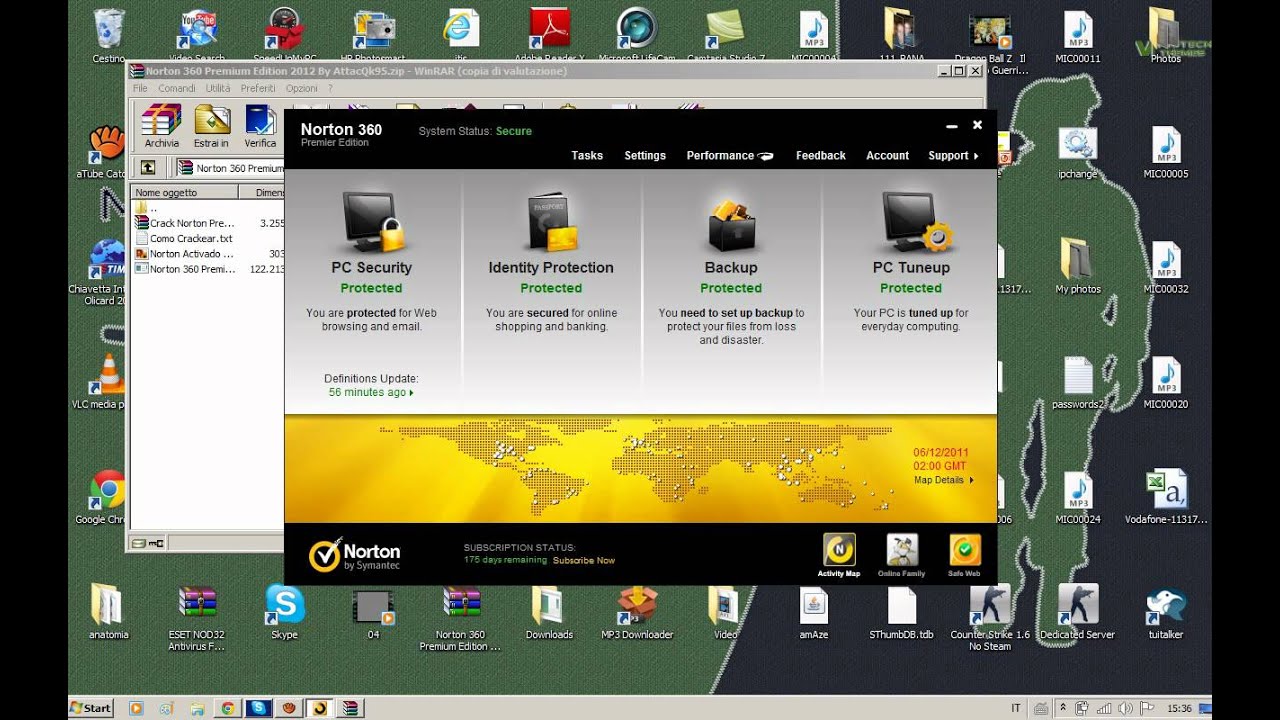Open Google Chrome desktop shortcut
1280x720 pixels.
coord(107,497)
